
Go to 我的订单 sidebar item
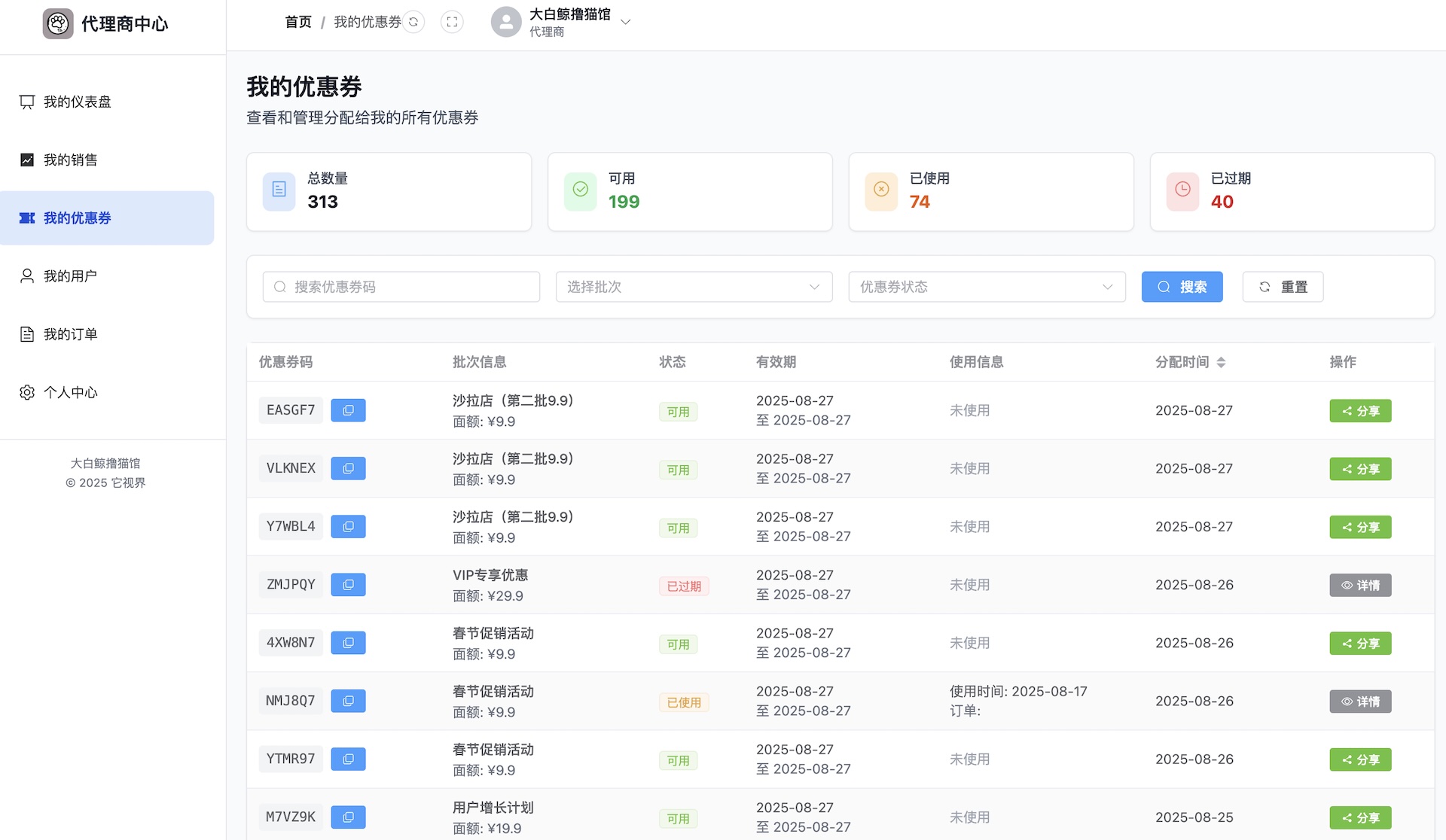(70, 334)
